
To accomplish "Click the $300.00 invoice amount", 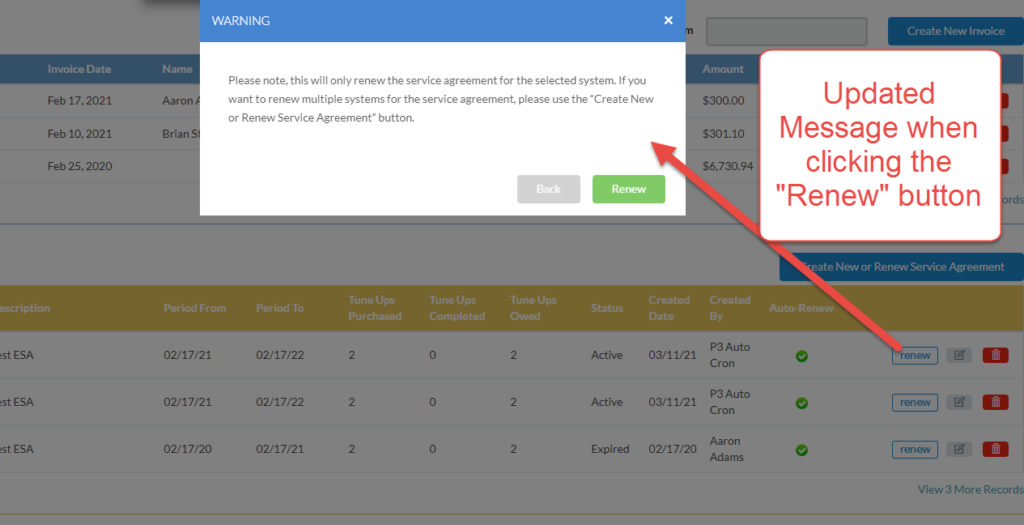I will point(723,101).
